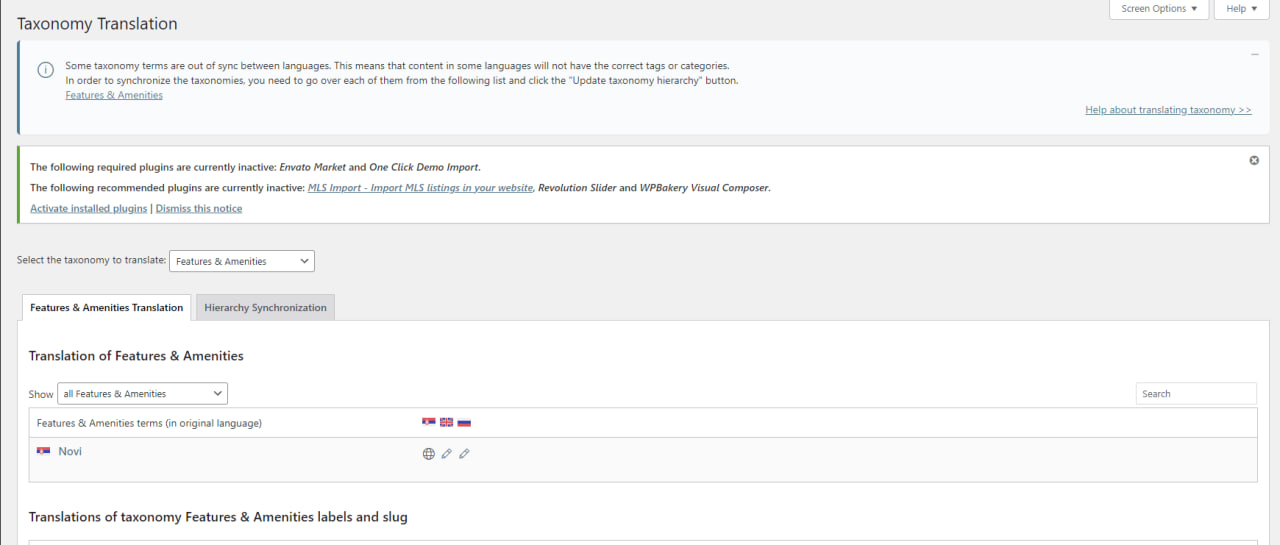Image resolution: width=1280 pixels, height=545 pixels.
Task: Click the Russian flag in the table header
Action: (x=464, y=423)
